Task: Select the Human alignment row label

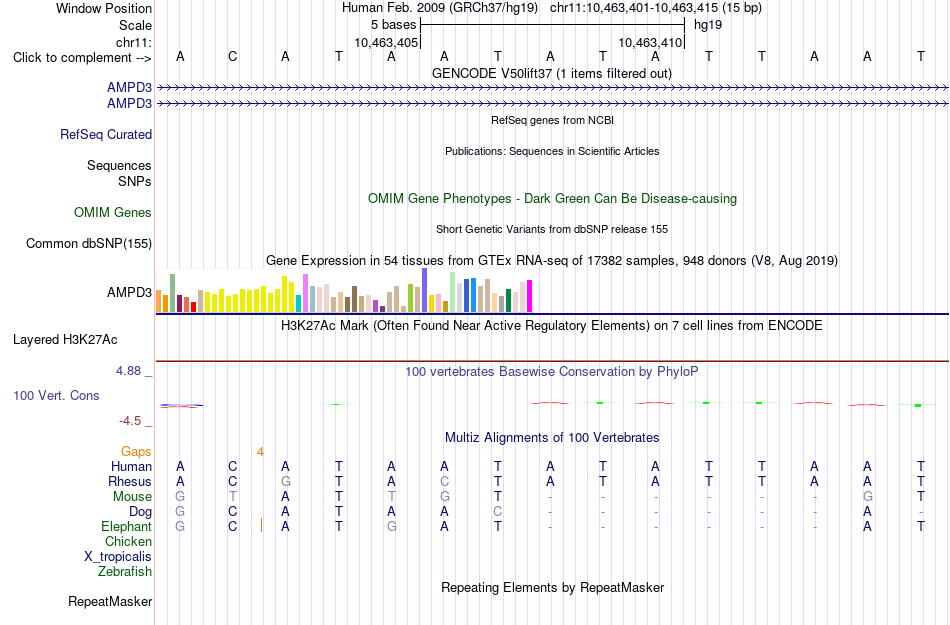Action: point(131,467)
